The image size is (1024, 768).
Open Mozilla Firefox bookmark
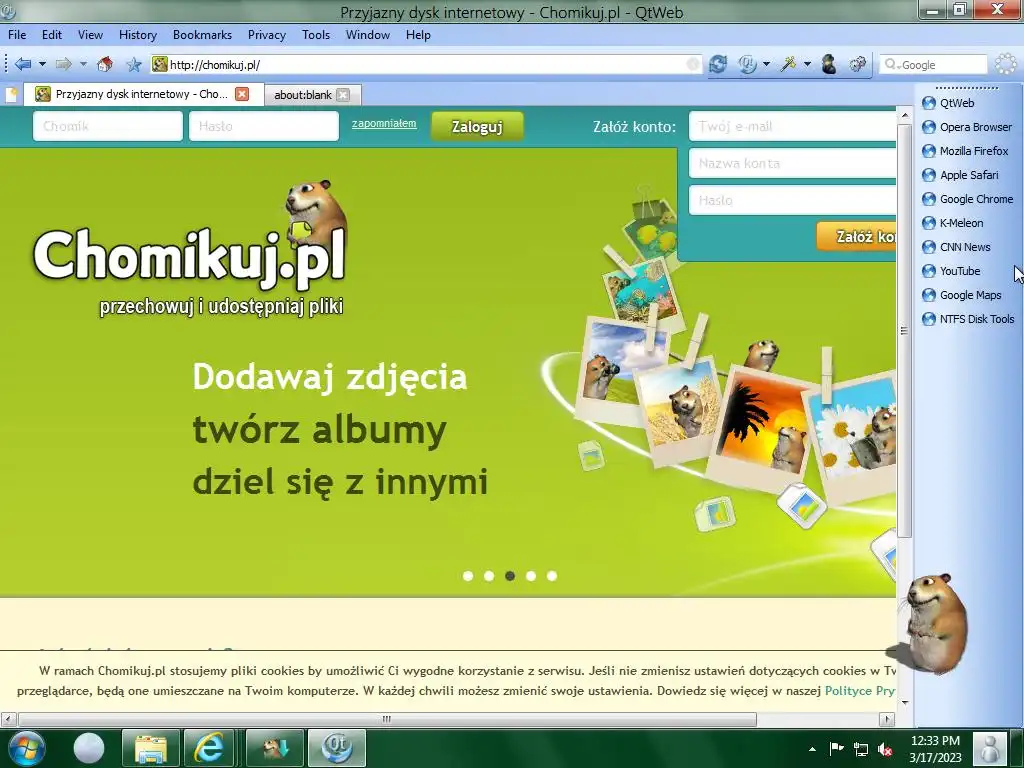pyautogui.click(x=965, y=151)
